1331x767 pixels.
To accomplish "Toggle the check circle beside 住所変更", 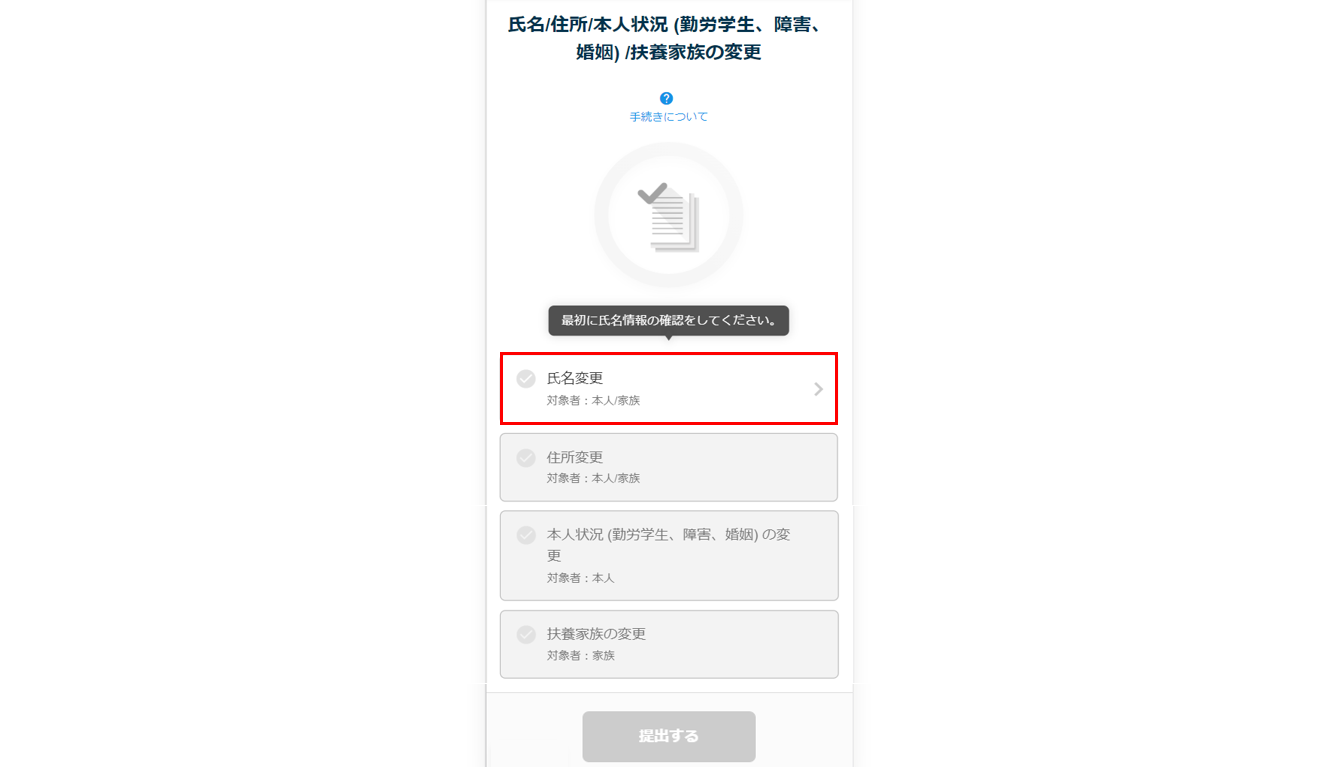I will pos(526,457).
